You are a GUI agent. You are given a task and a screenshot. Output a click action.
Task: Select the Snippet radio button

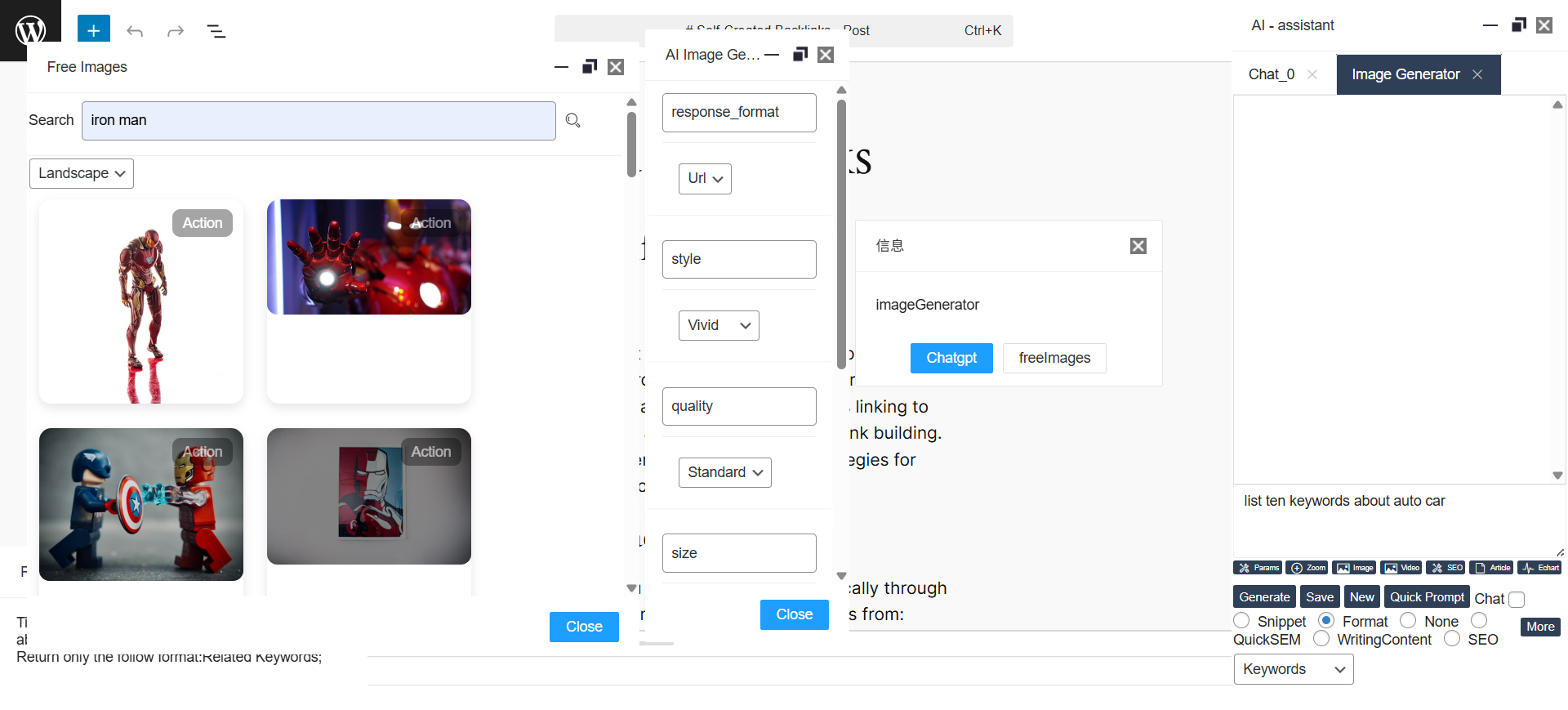click(1242, 621)
